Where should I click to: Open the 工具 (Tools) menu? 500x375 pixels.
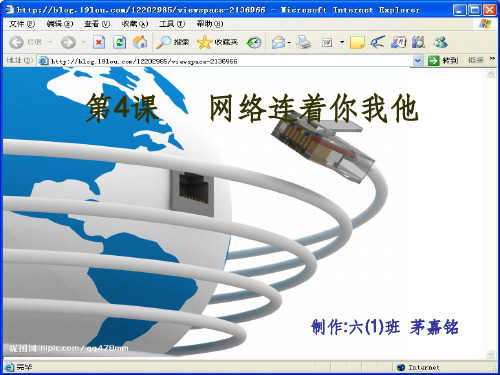pyautogui.click(x=172, y=24)
